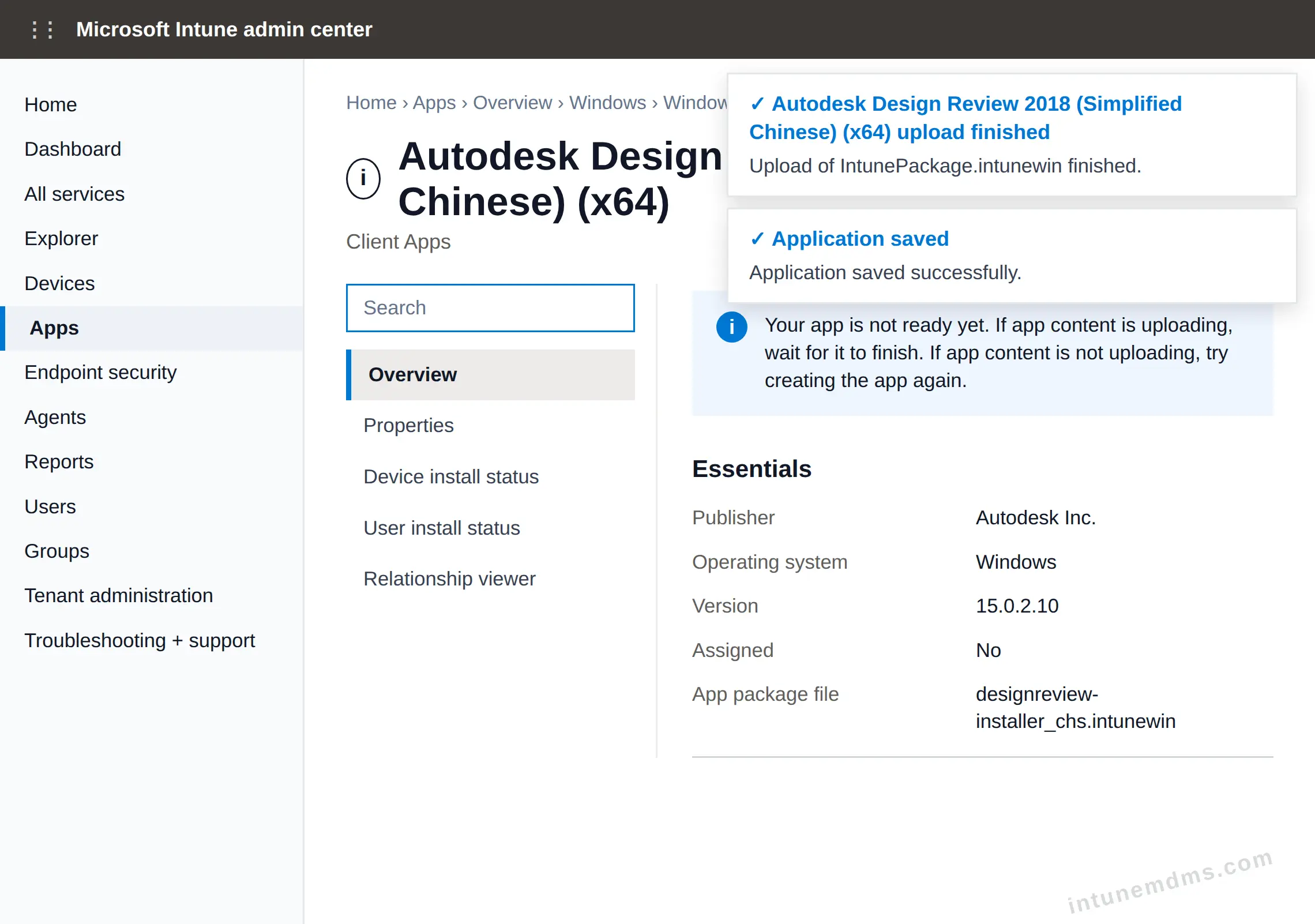Viewport: 1315px width, 924px height.
Task: Select the Overview tab in app menu
Action: (x=490, y=375)
